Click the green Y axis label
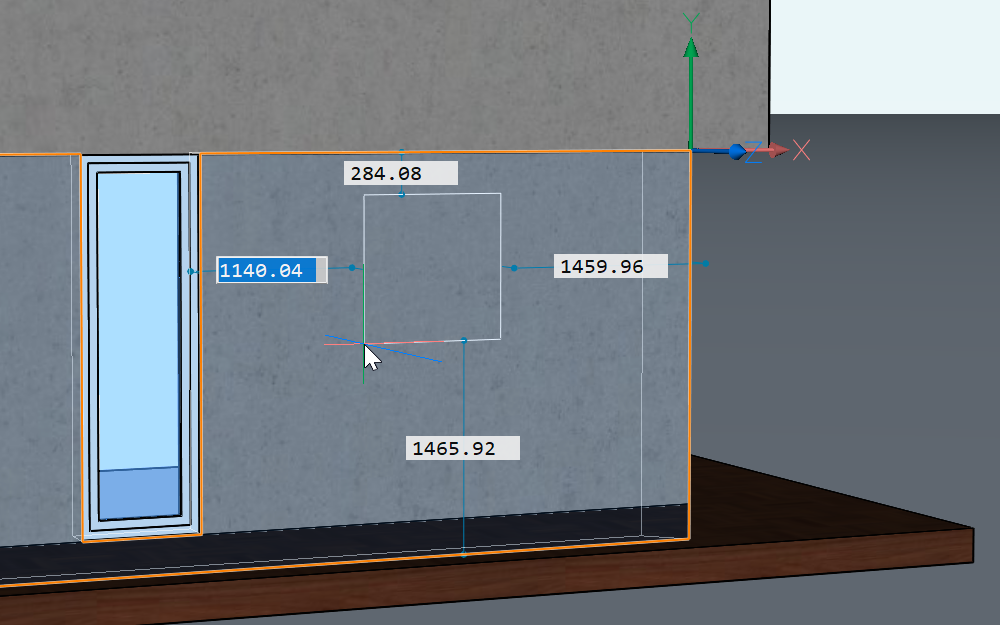Viewport: 1000px width, 625px height. (689, 21)
